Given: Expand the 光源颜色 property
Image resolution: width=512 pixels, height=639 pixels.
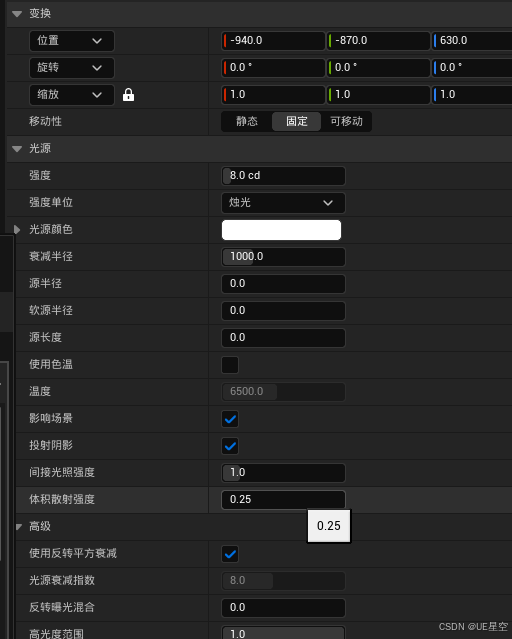Looking at the screenshot, I should click(17, 229).
